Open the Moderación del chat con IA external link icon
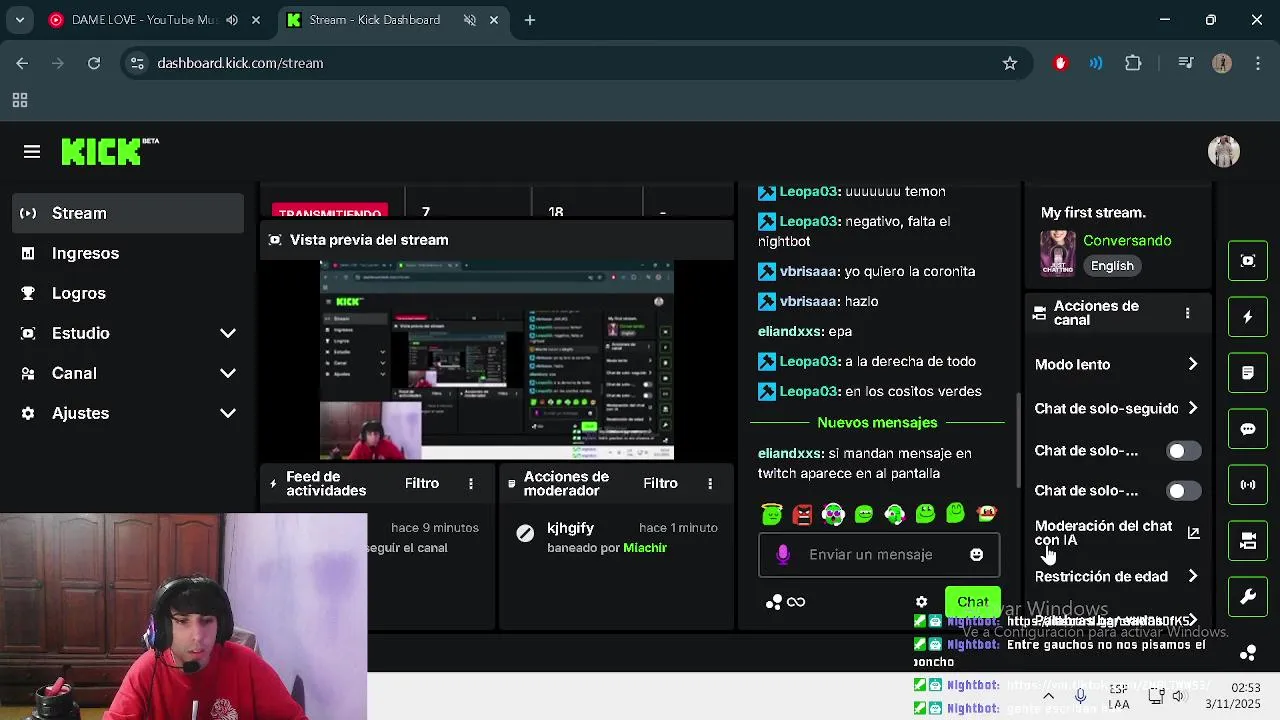This screenshot has width=1280, height=720. [1193, 533]
